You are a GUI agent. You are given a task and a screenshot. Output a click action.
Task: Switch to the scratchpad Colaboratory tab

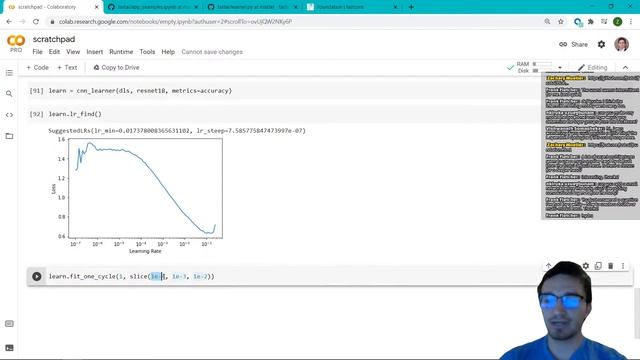(51, 7)
